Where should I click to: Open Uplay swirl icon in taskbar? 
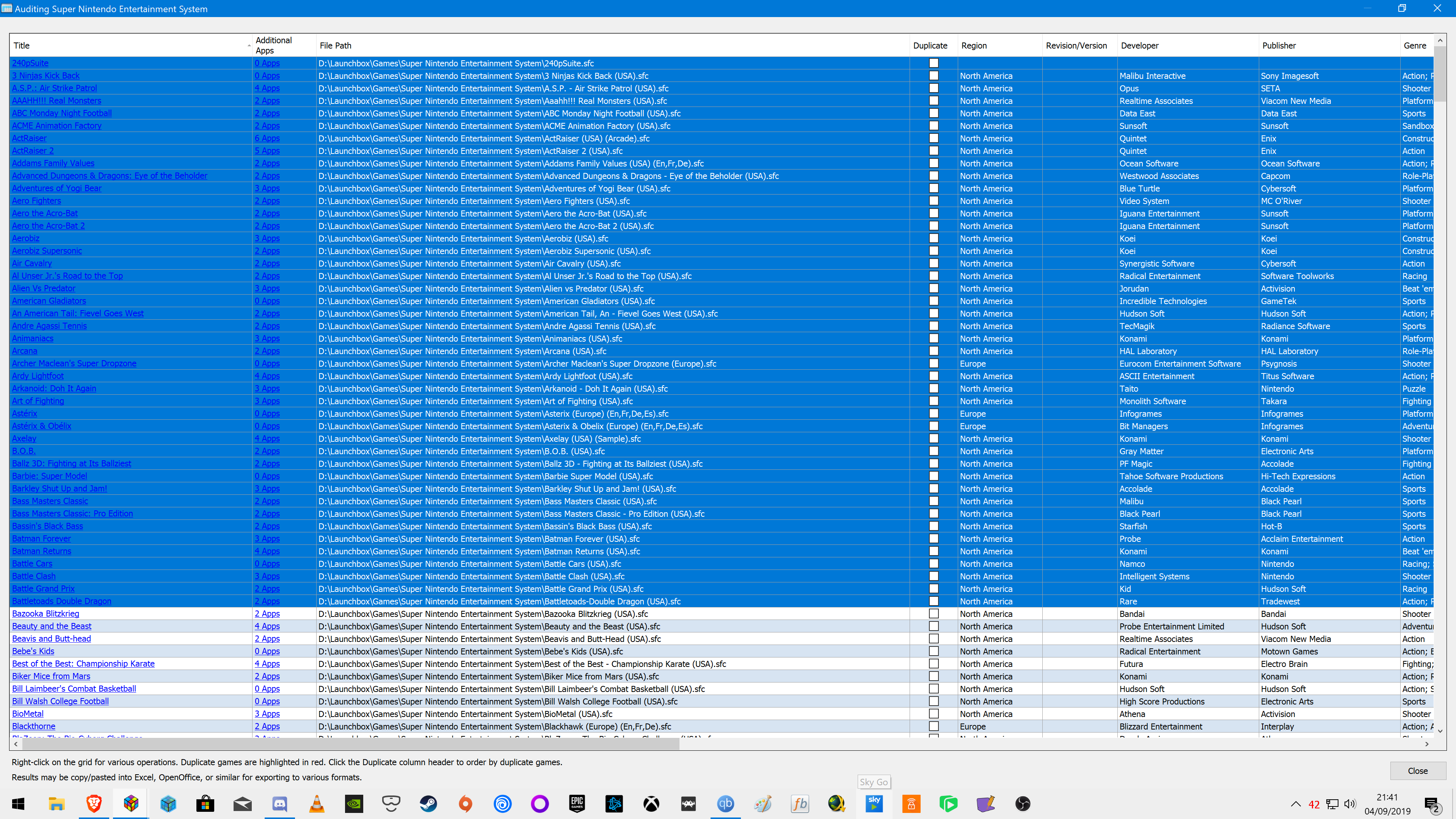coord(502,803)
